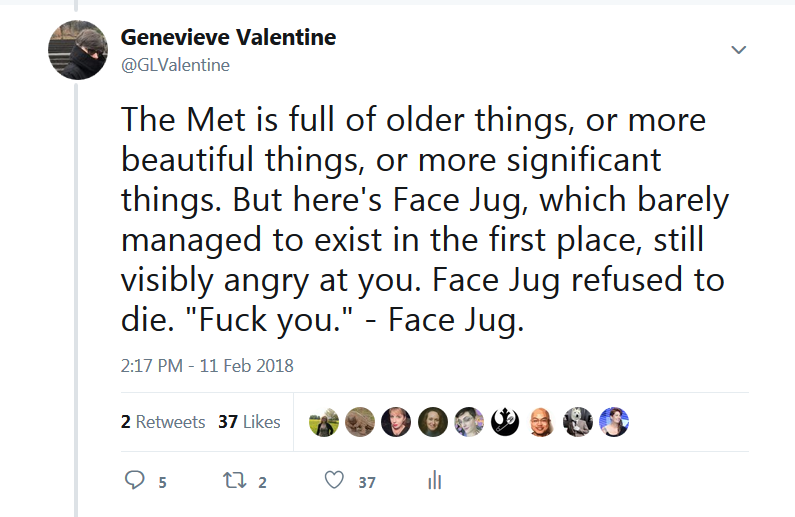Like the tweet with heart icon
Image resolution: width=795 pixels, height=517 pixels.
[x=334, y=481]
